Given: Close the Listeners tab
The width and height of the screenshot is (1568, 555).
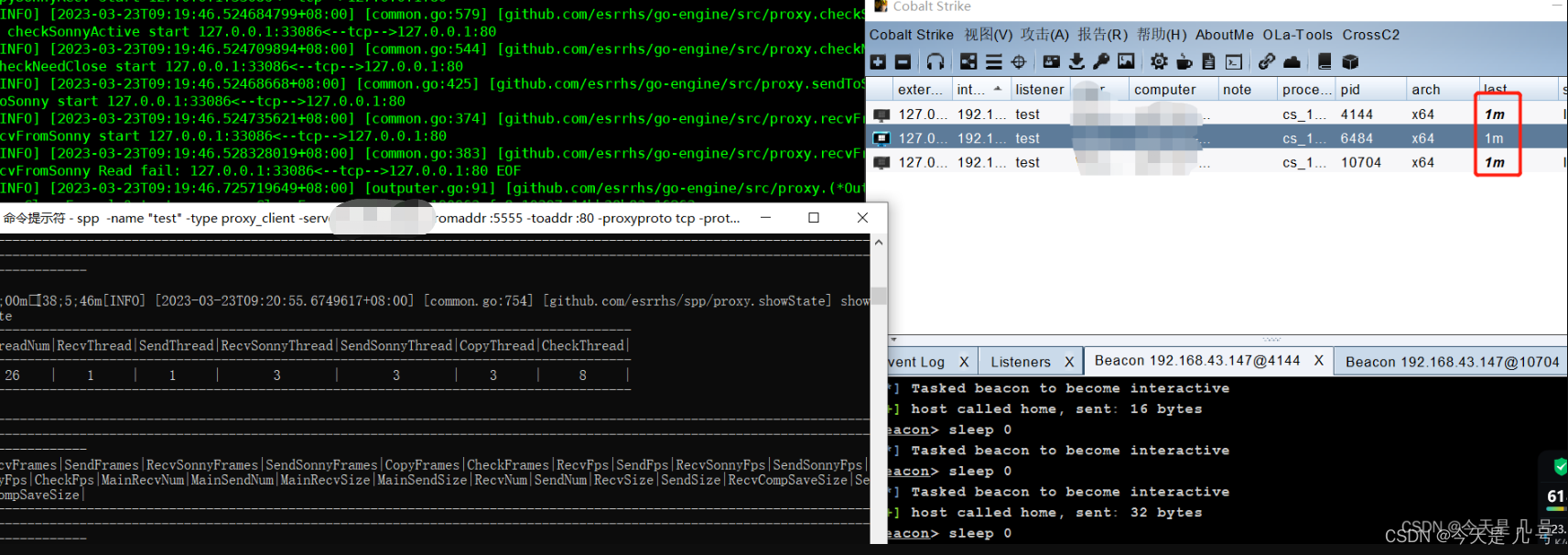Looking at the screenshot, I should (x=1069, y=362).
